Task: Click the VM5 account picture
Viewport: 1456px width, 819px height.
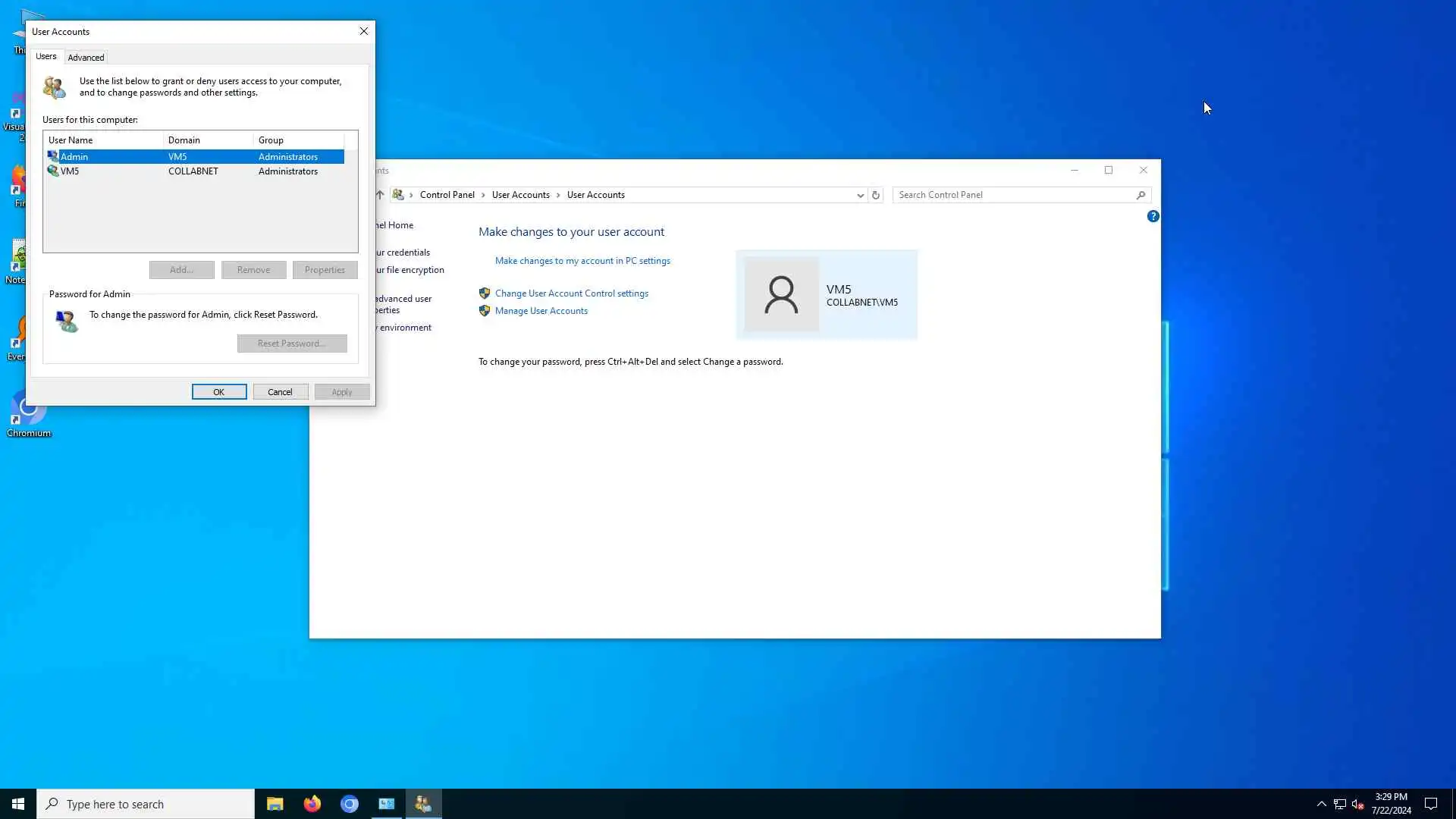Action: click(x=781, y=294)
